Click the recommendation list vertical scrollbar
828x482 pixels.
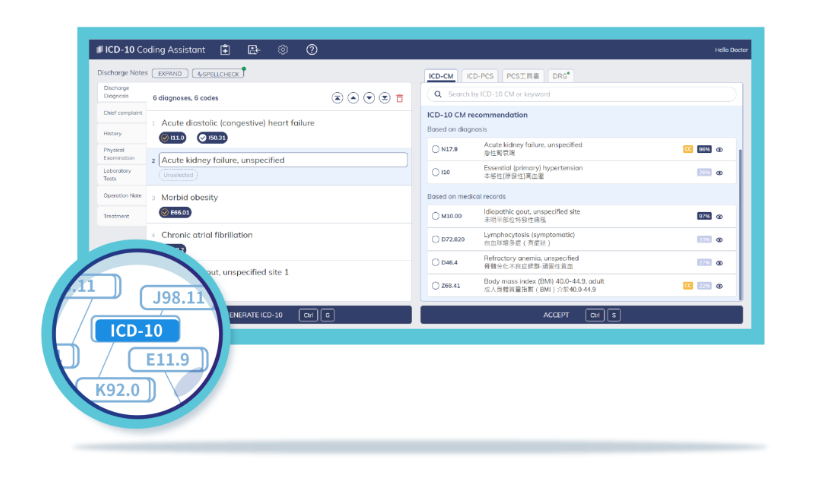point(740,224)
